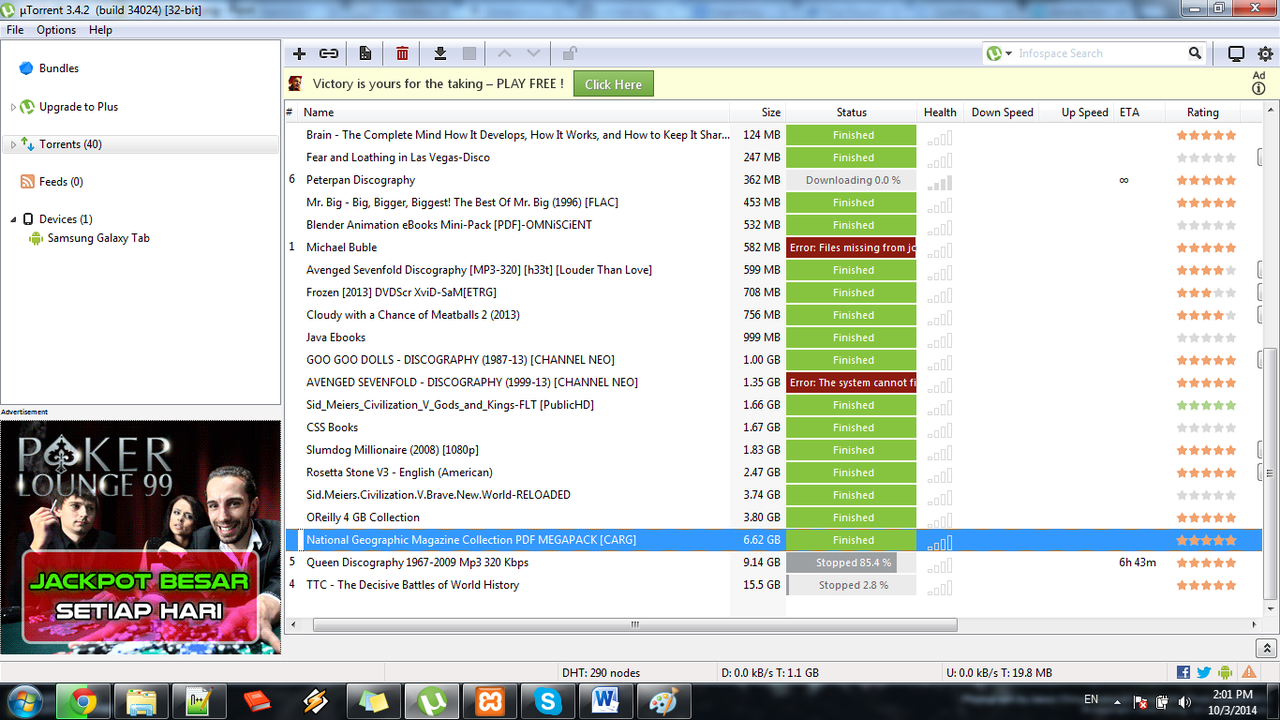Click the Ad info icon

(1259, 88)
